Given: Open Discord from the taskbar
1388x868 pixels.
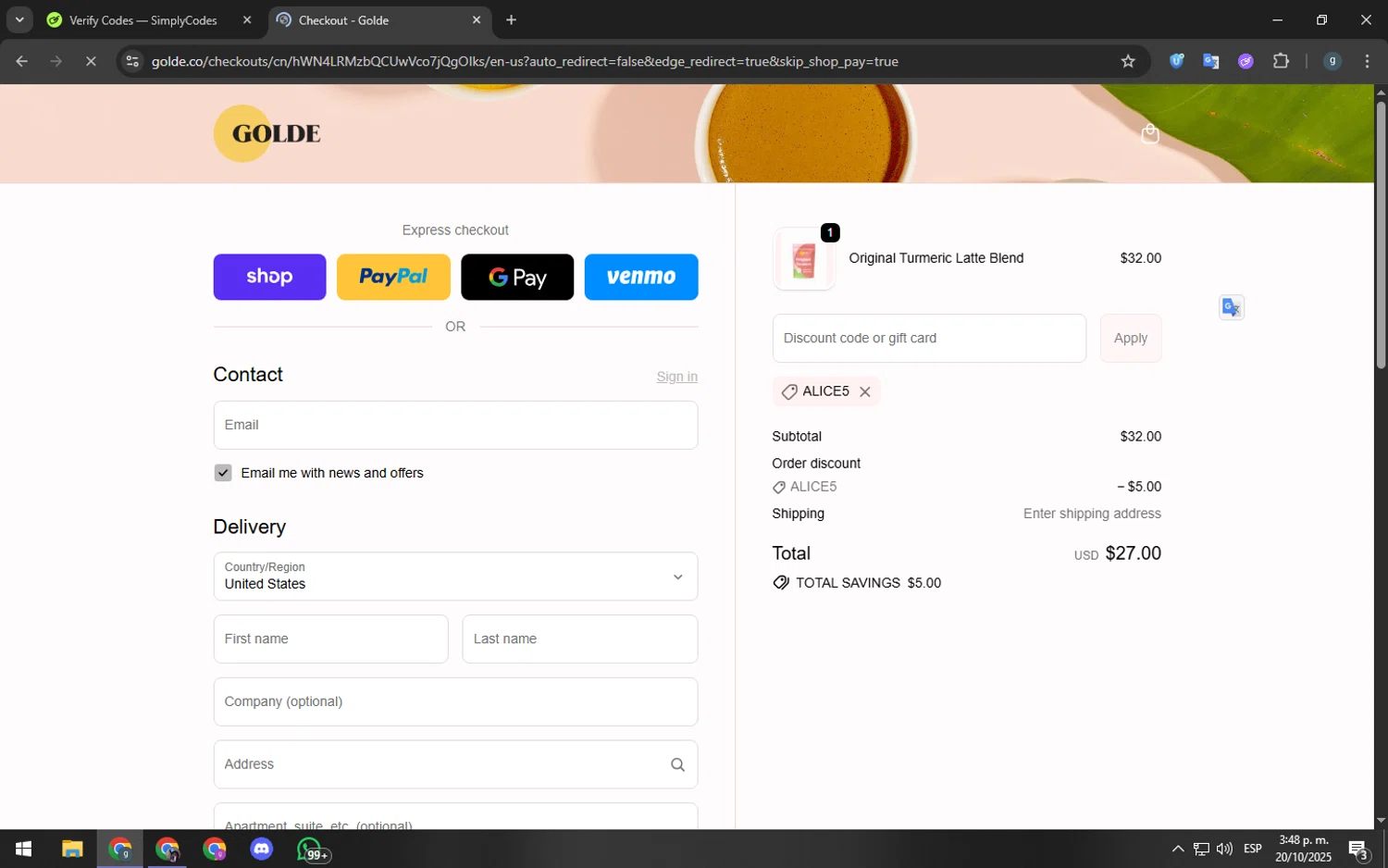Looking at the screenshot, I should point(262,849).
